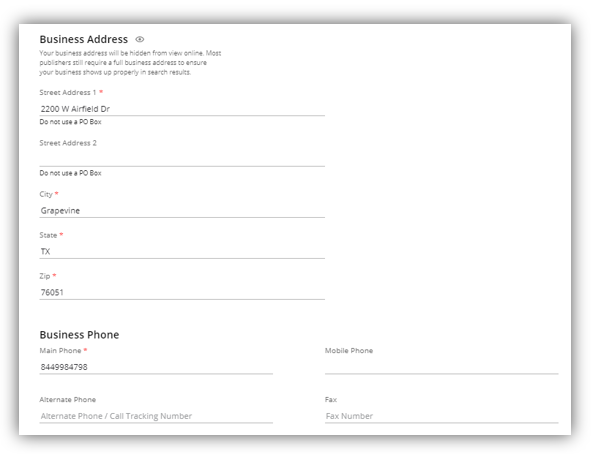Click the Business Address section heading
This screenshot has height=454, width=595.
click(83, 39)
